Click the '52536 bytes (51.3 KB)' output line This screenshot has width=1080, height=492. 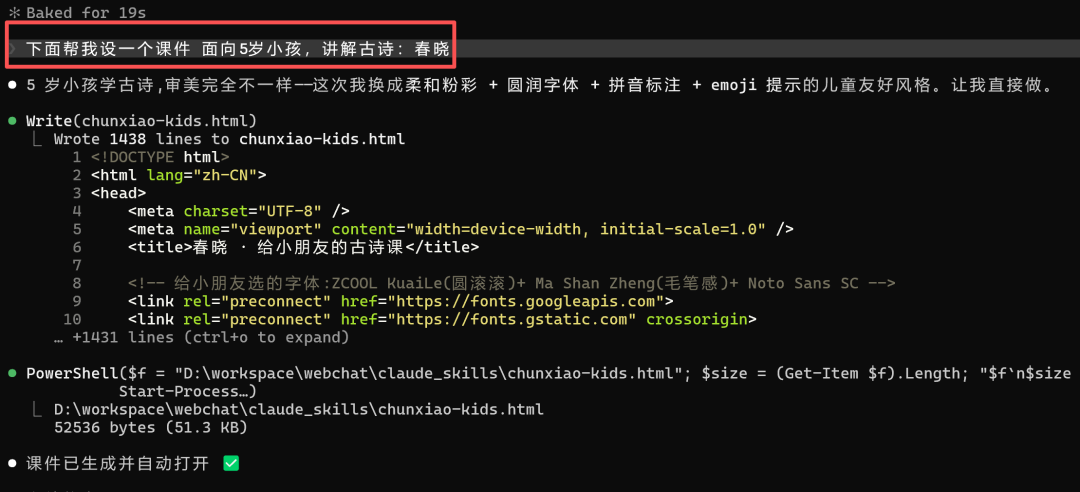150,427
